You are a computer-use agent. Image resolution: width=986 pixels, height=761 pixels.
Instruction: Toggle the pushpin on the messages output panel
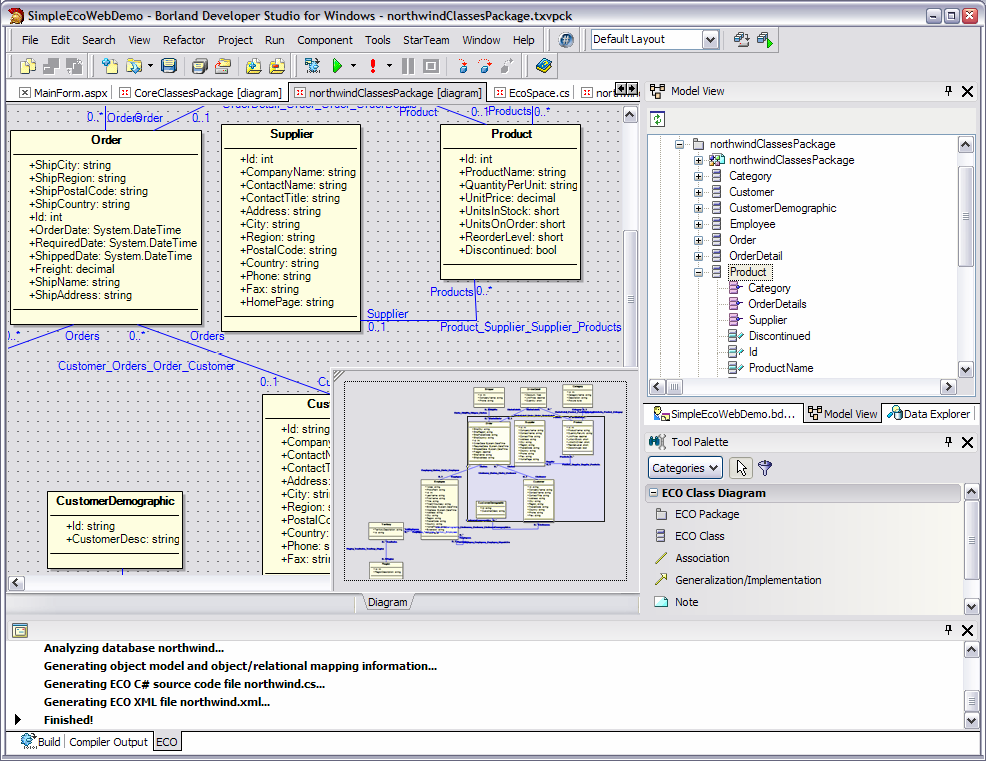(x=948, y=630)
